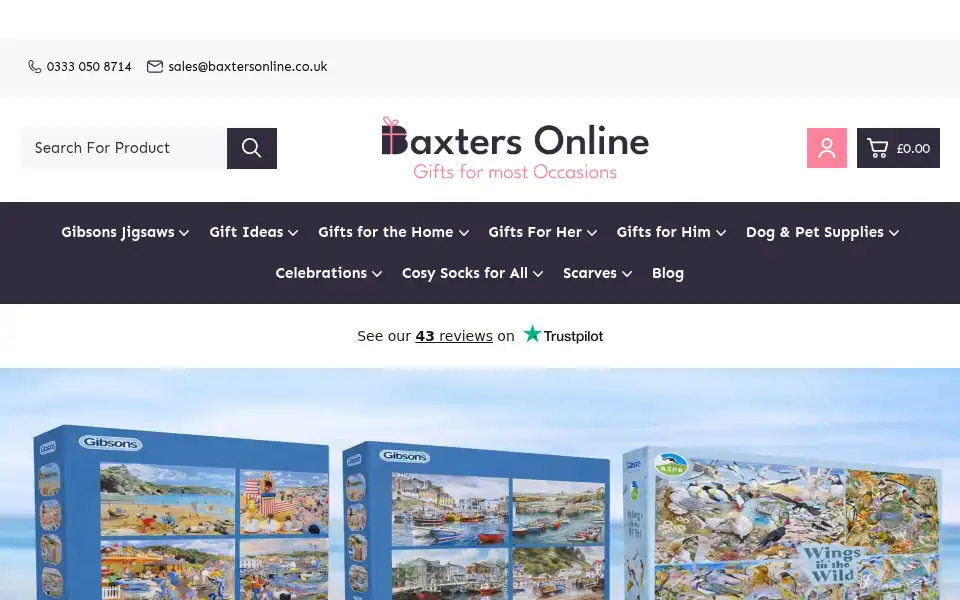Click in the Search For Product field
Image resolution: width=960 pixels, height=600 pixels.
pyautogui.click(x=124, y=148)
